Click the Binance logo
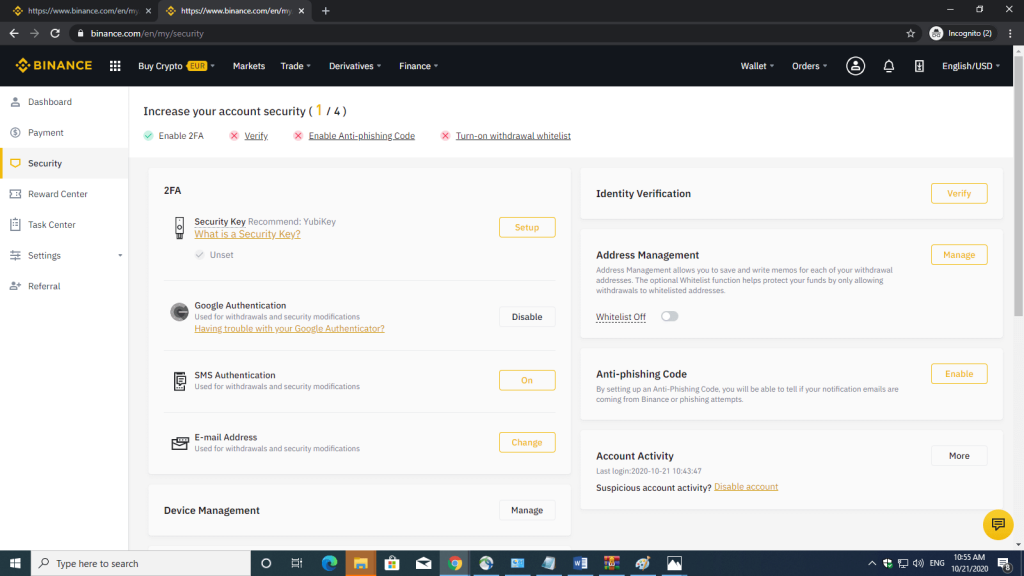 (x=54, y=65)
